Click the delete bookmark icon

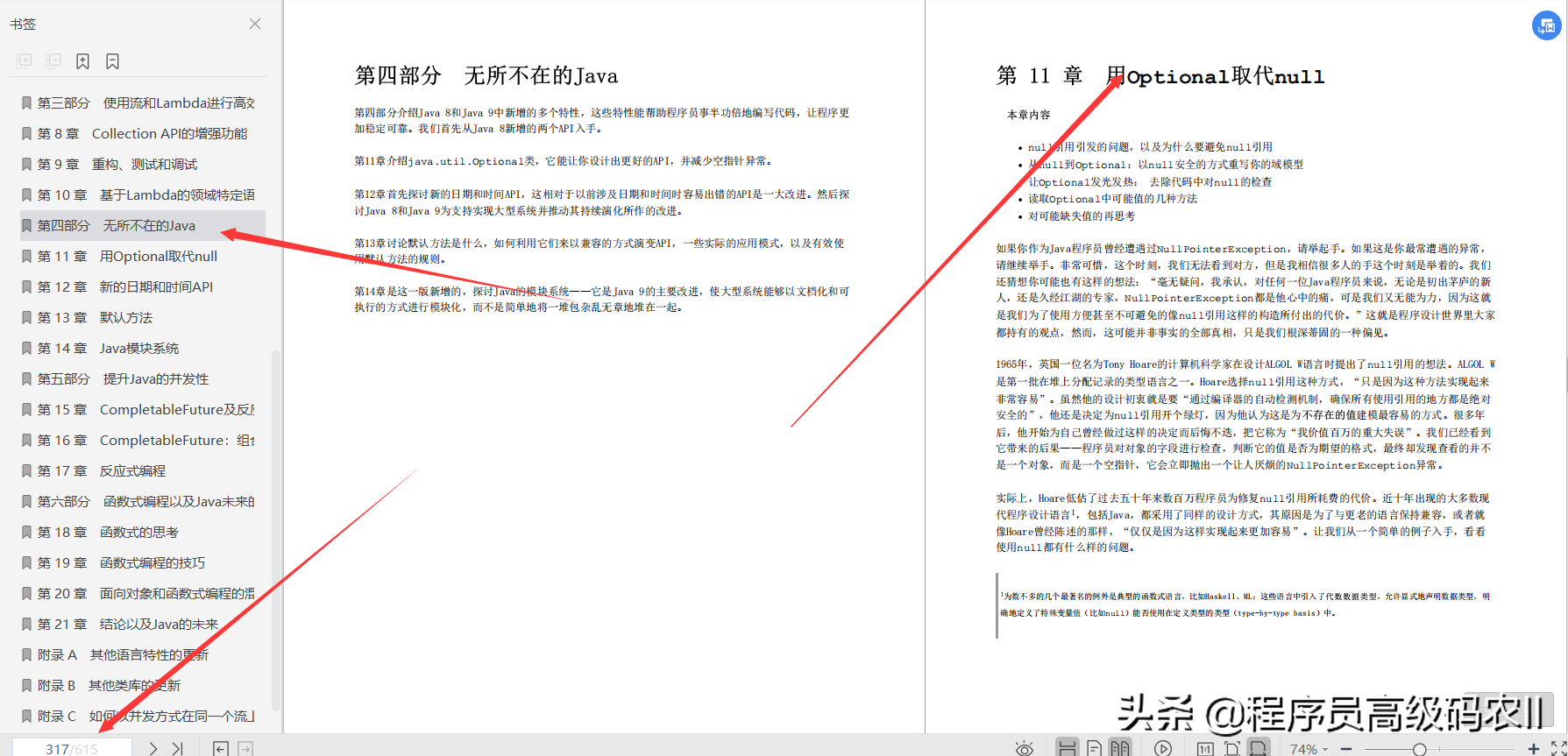112,60
